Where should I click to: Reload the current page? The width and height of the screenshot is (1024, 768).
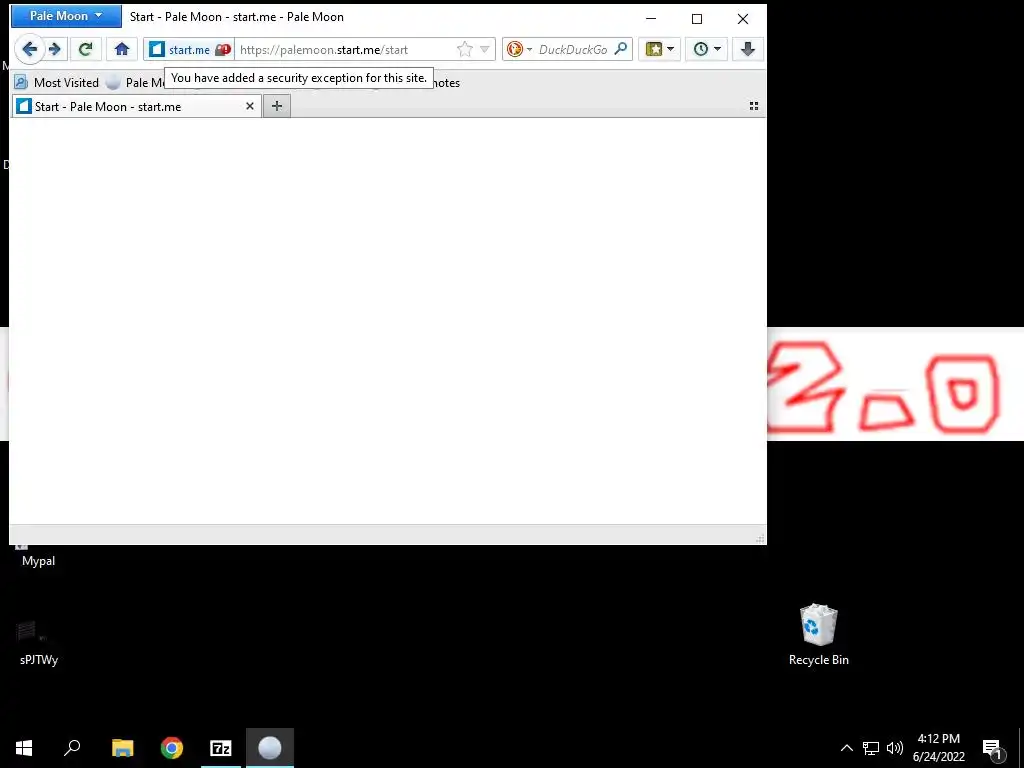86,49
